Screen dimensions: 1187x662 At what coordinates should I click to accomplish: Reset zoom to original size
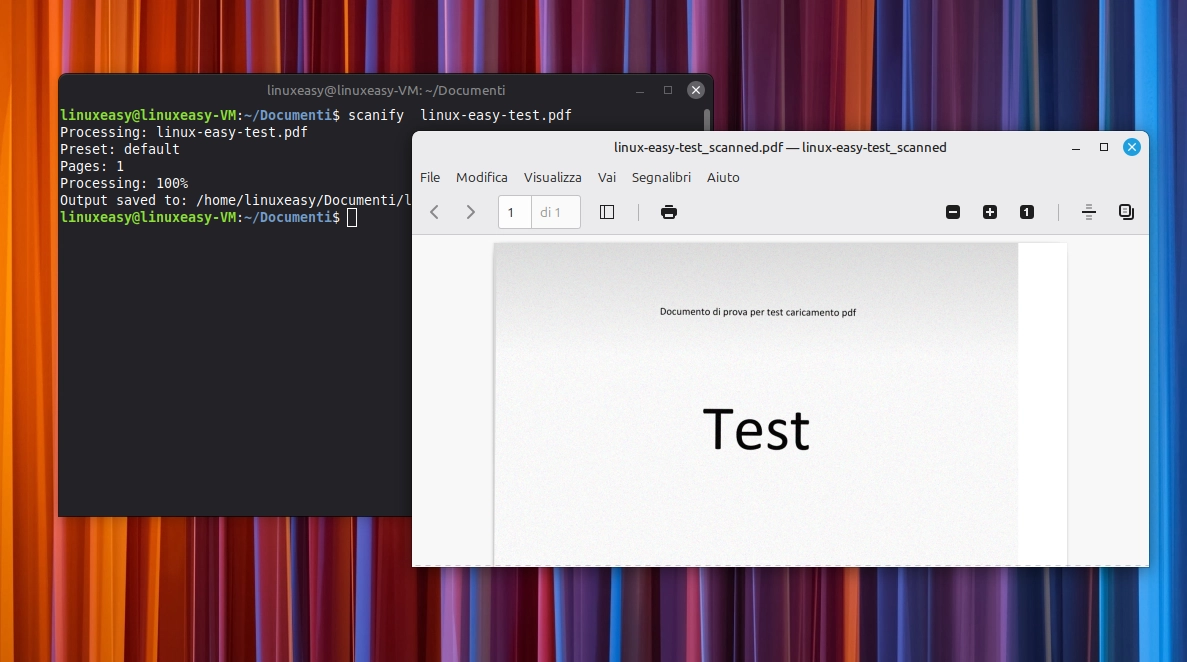coord(1027,212)
